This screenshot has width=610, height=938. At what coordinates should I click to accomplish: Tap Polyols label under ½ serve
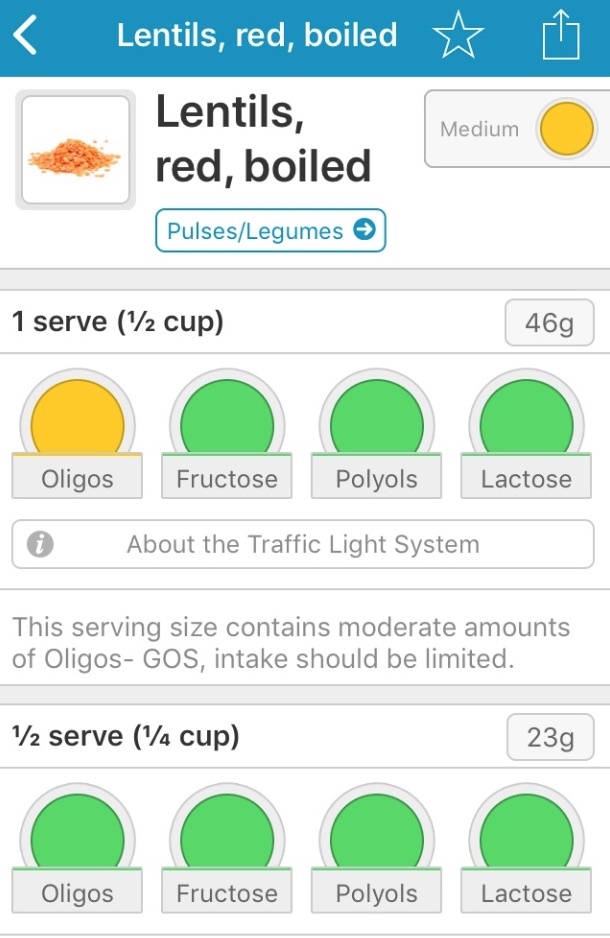pyautogui.click(x=377, y=893)
